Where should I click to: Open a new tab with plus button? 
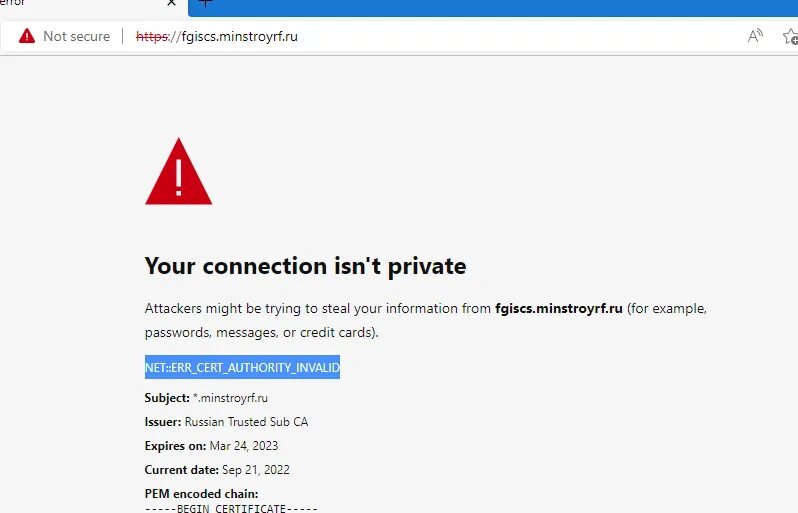pos(206,4)
